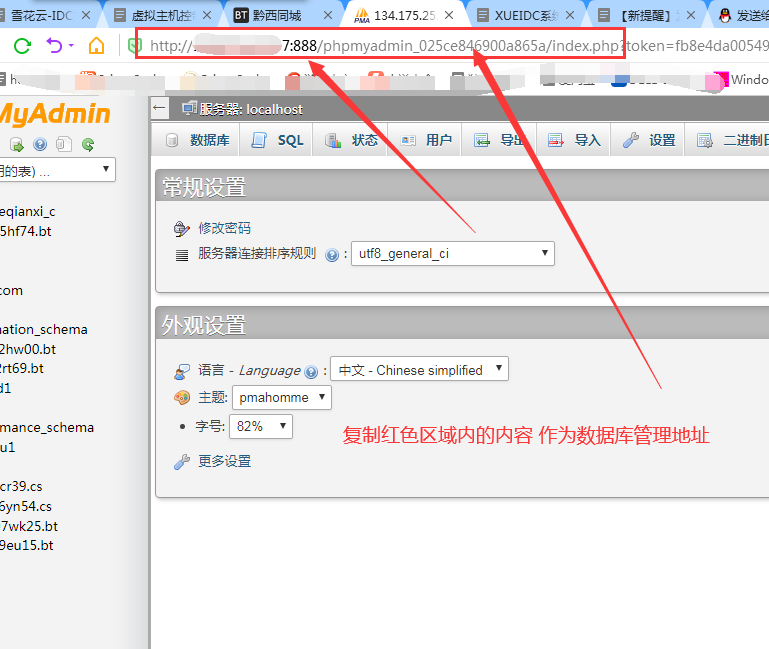Open the 数据库 (Databases) tab
The height and width of the screenshot is (649, 769).
[x=198, y=140]
